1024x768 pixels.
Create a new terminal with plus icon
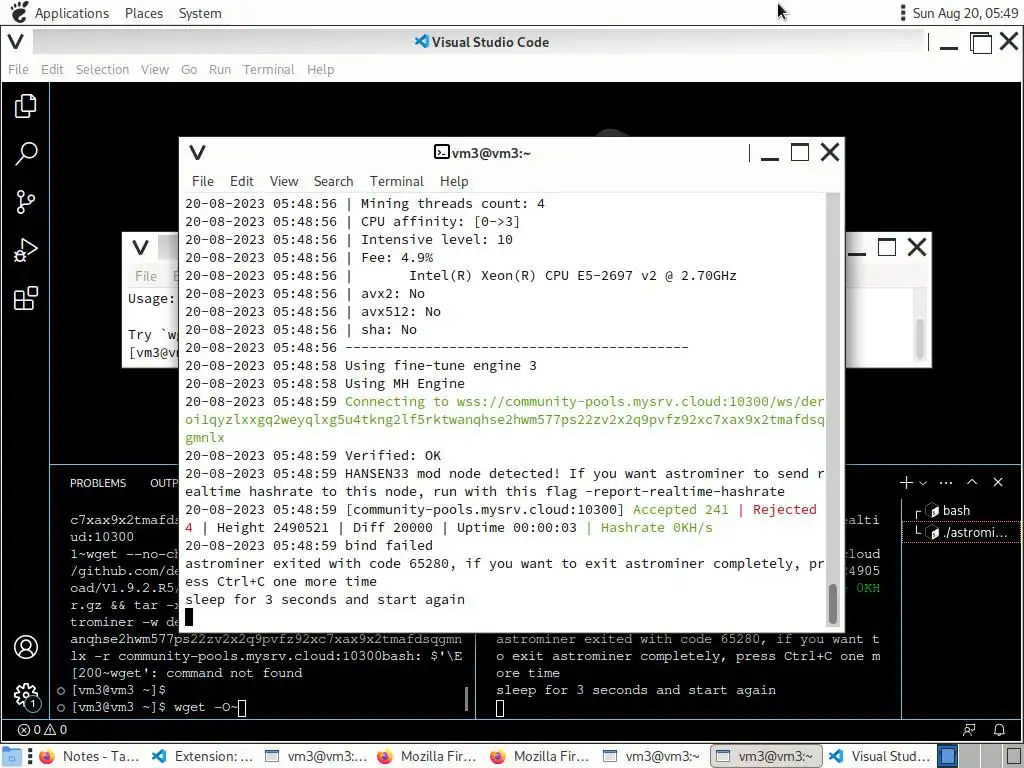coord(906,483)
